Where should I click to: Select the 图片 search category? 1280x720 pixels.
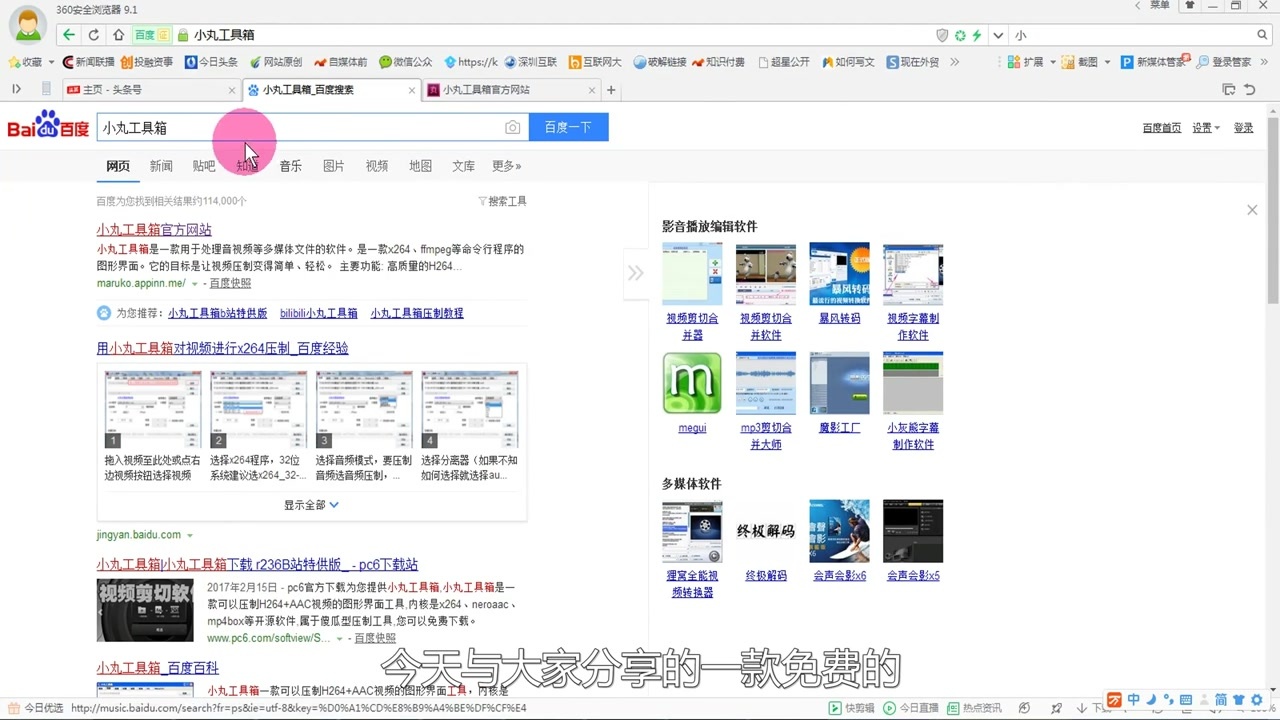coord(333,166)
